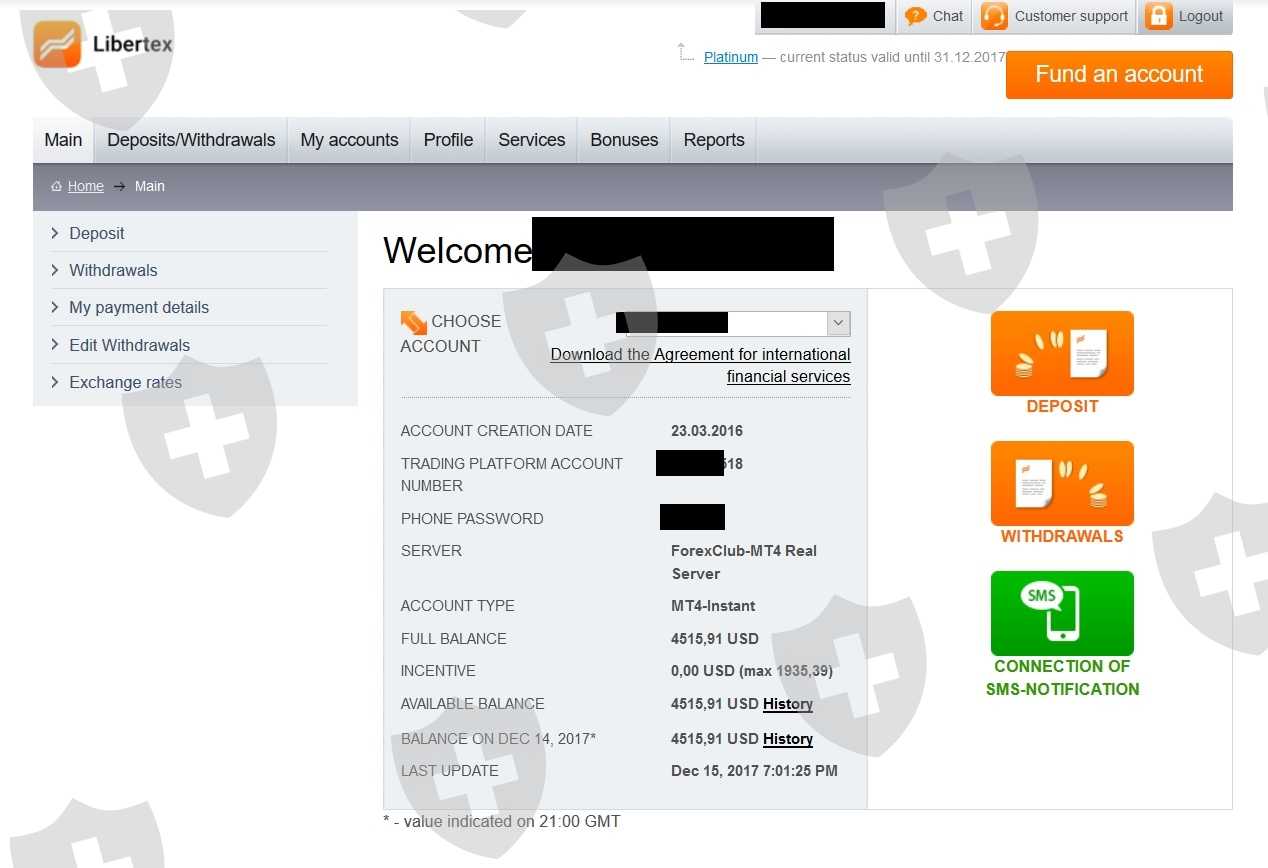This screenshot has width=1268, height=868.
Task: Download the Agreement for international financial services
Action: pos(700,365)
